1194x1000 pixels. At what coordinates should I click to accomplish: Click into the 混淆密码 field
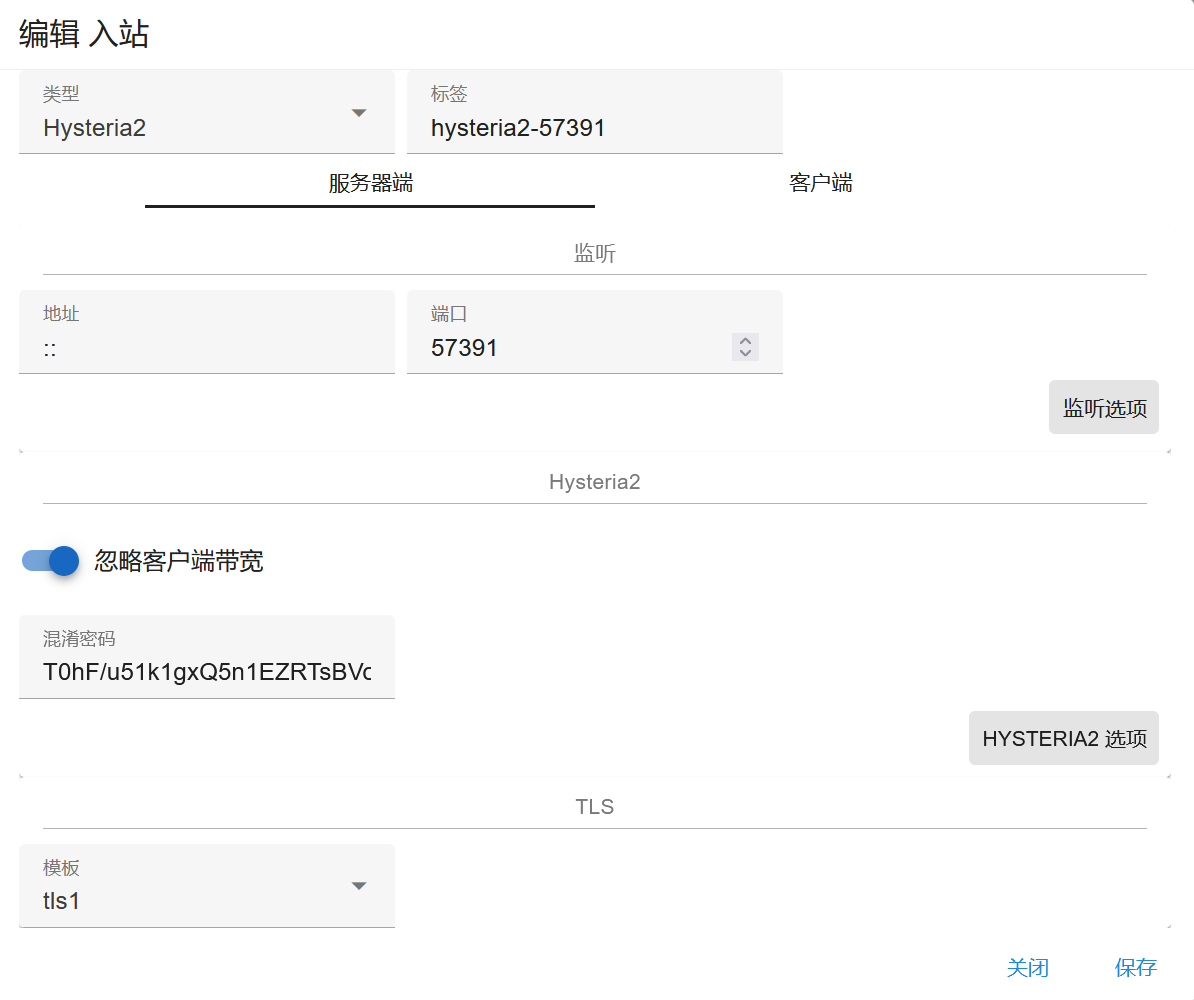pyautogui.click(x=206, y=671)
